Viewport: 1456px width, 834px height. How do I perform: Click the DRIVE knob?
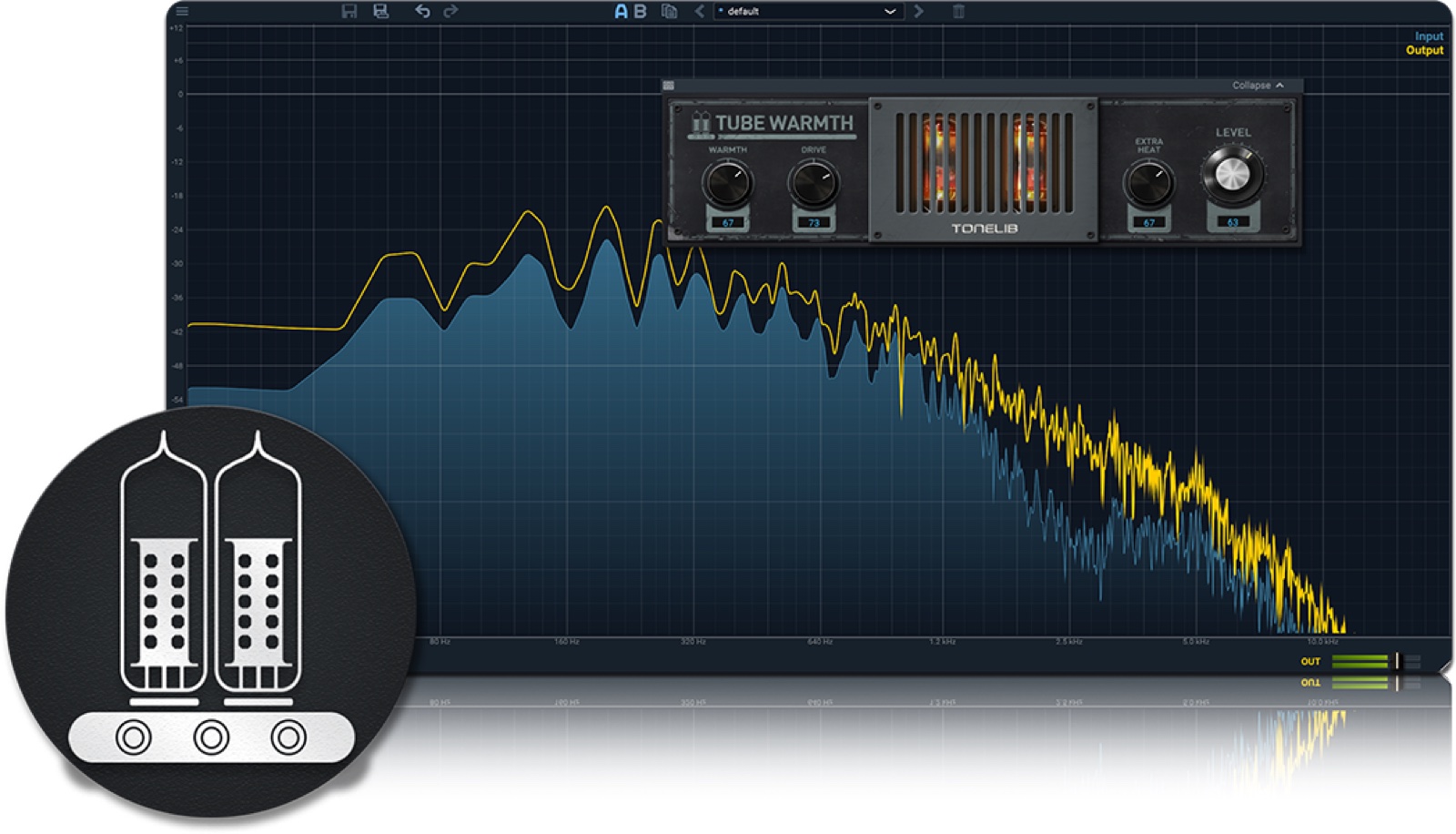click(813, 182)
